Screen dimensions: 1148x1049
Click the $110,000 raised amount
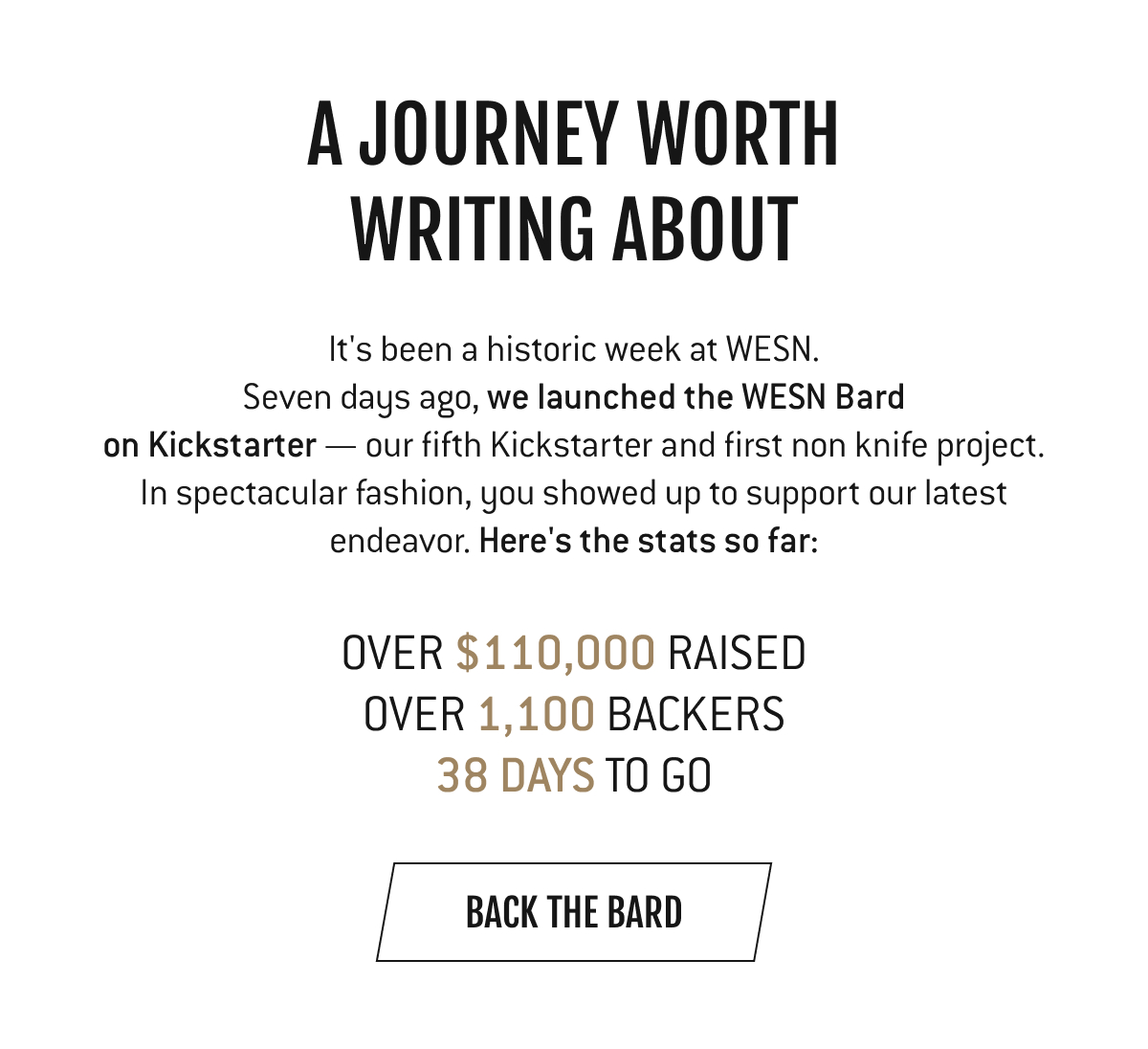pyautogui.click(x=556, y=653)
